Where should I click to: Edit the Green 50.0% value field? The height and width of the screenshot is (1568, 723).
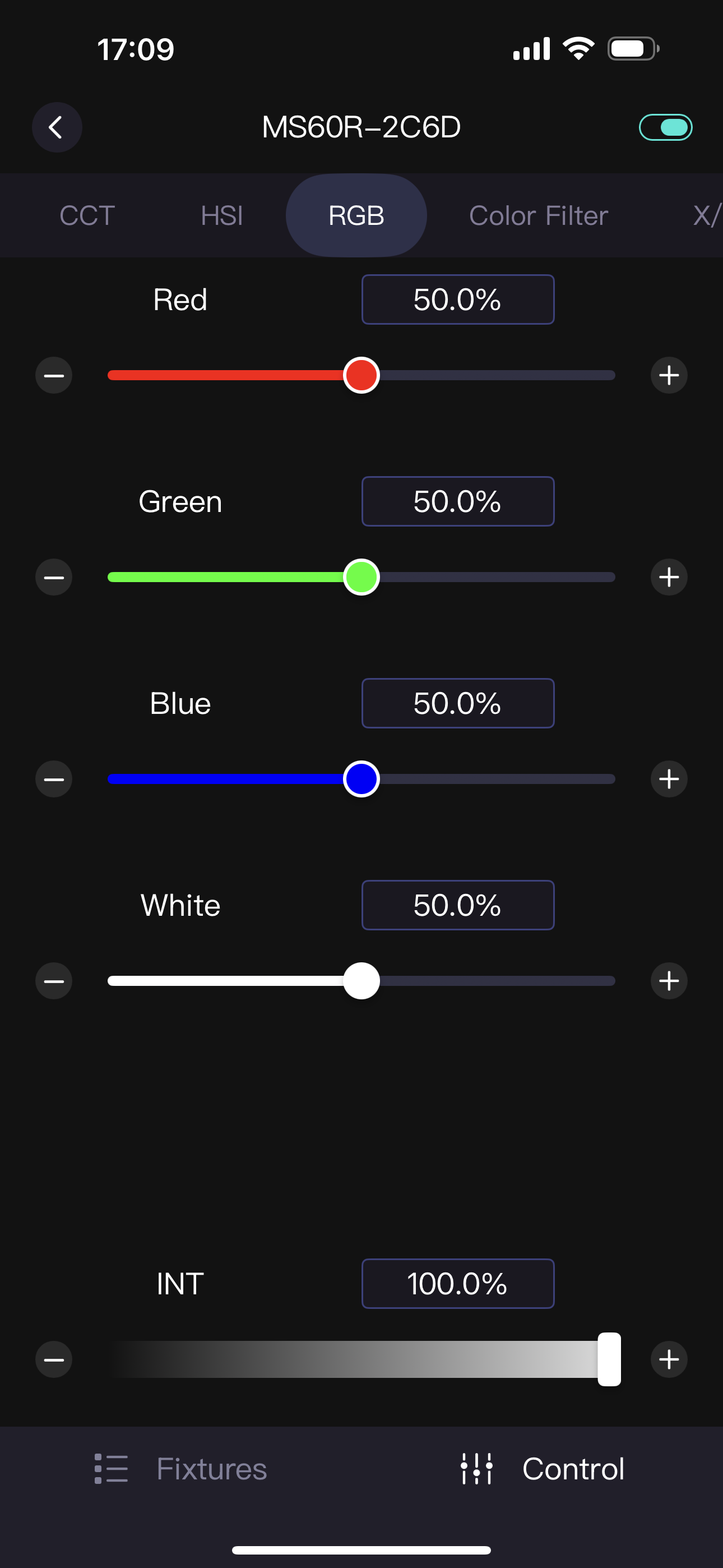458,501
